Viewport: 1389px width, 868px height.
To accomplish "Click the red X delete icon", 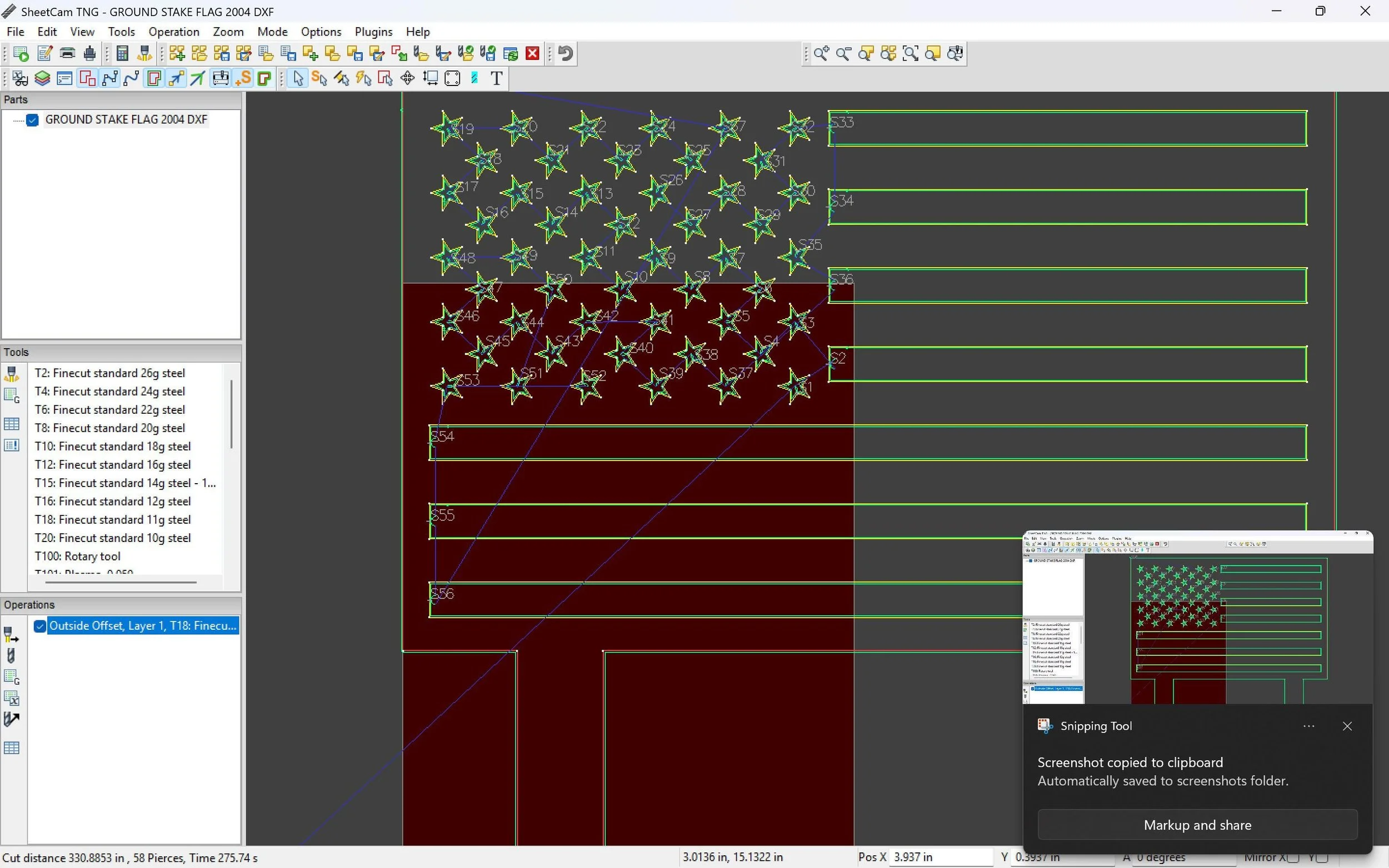I will tap(532, 53).
